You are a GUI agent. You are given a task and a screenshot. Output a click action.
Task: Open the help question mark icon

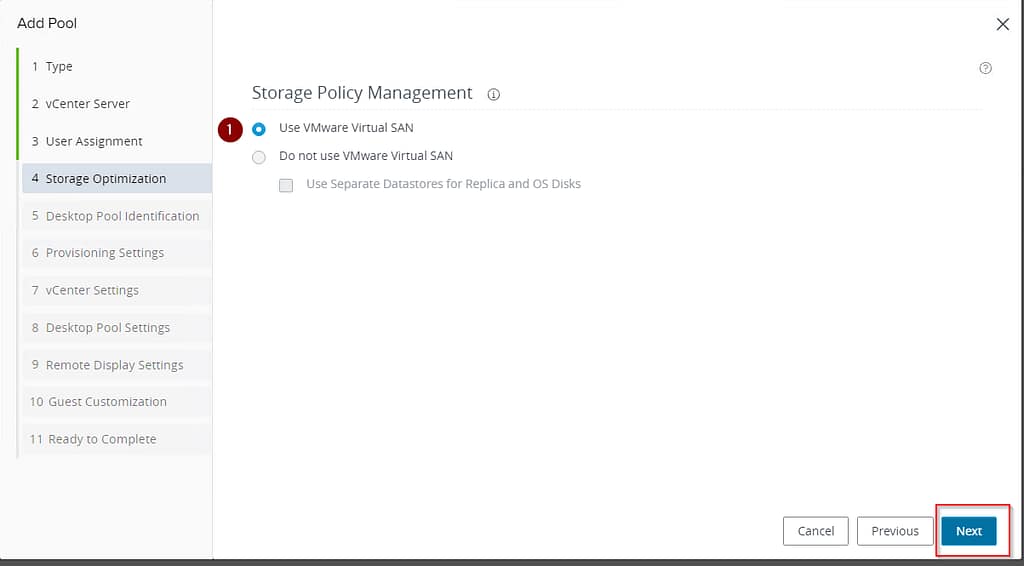point(985,68)
